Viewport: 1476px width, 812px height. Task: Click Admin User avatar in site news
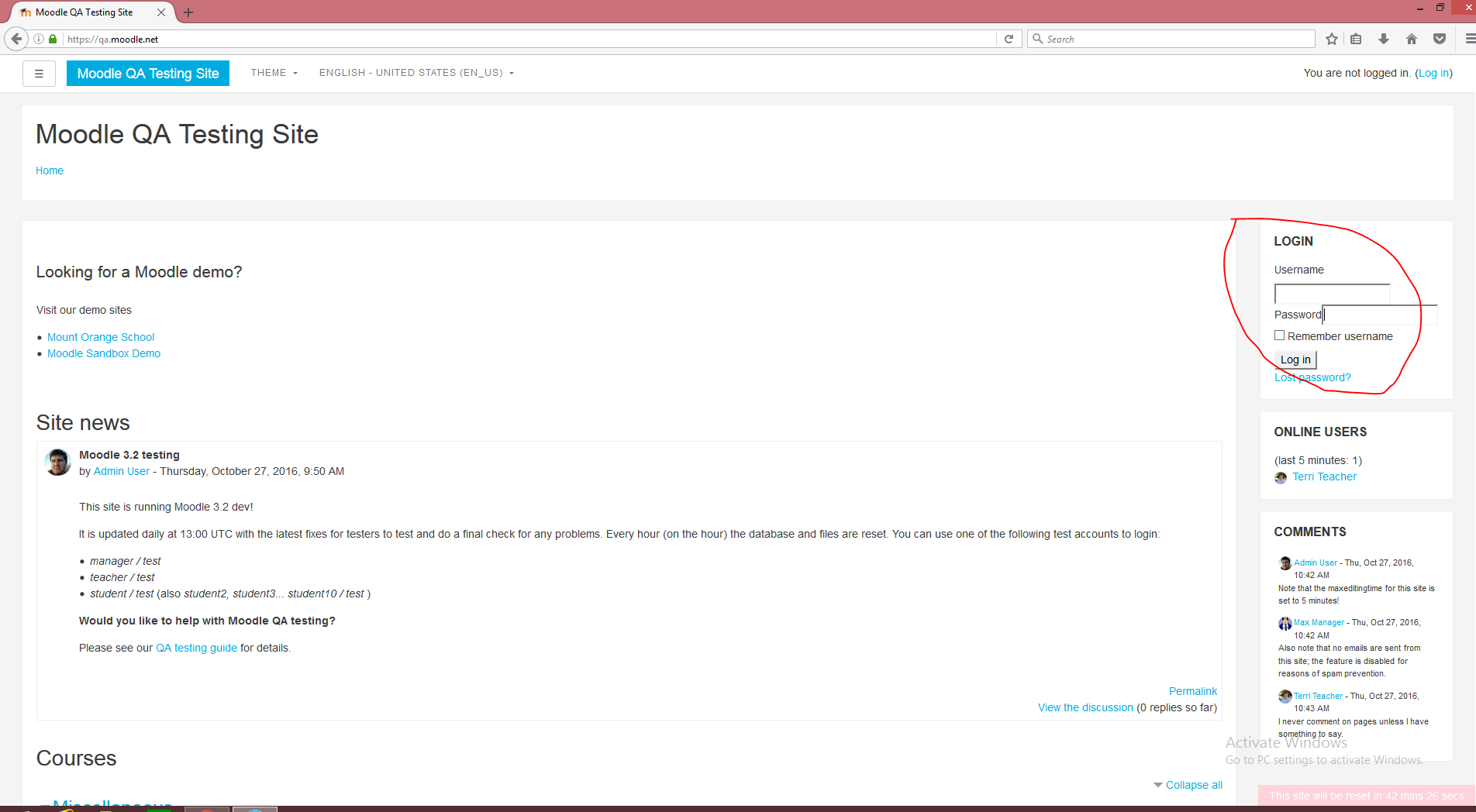tap(58, 462)
